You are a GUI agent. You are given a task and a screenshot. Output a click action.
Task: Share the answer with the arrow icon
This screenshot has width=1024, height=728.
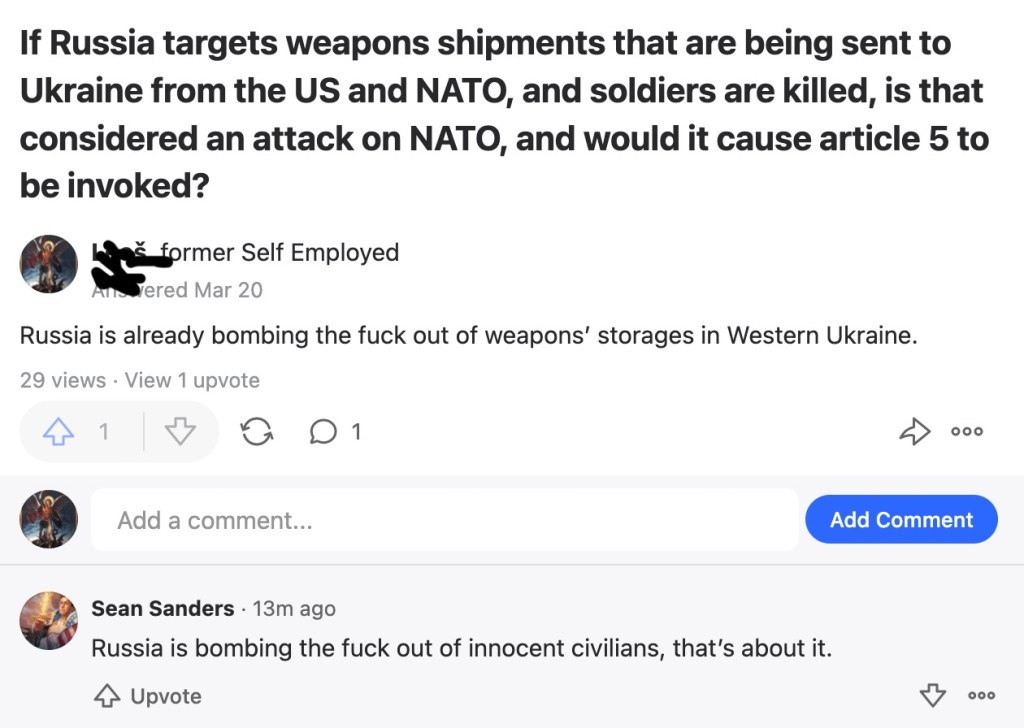pyautogui.click(x=915, y=432)
